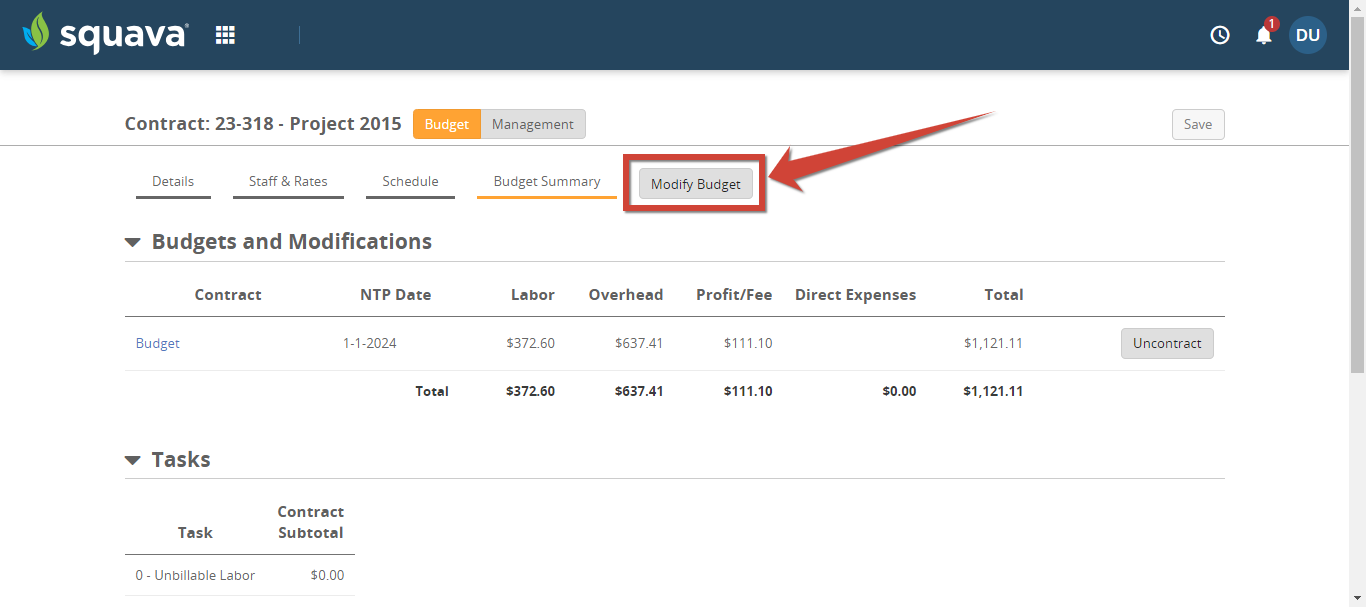Click Uncontract on the Budget row
This screenshot has height=607, width=1366.
click(1166, 343)
